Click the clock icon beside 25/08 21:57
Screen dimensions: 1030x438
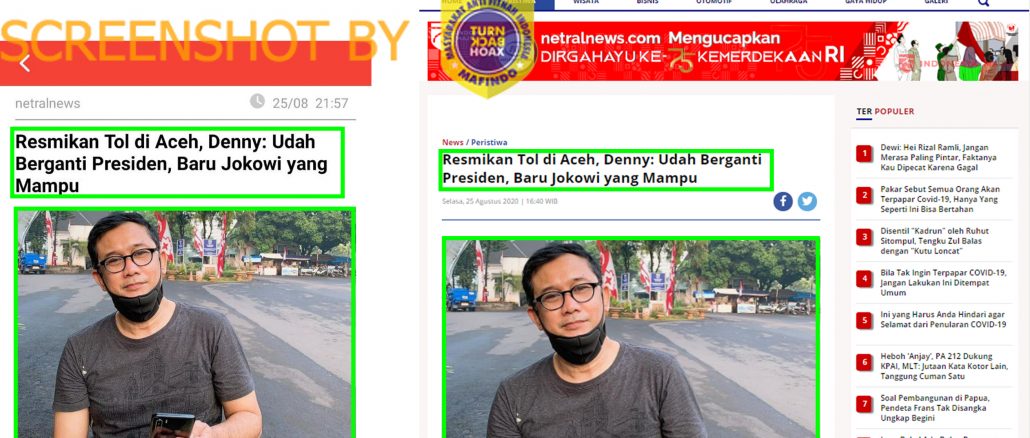tap(258, 101)
